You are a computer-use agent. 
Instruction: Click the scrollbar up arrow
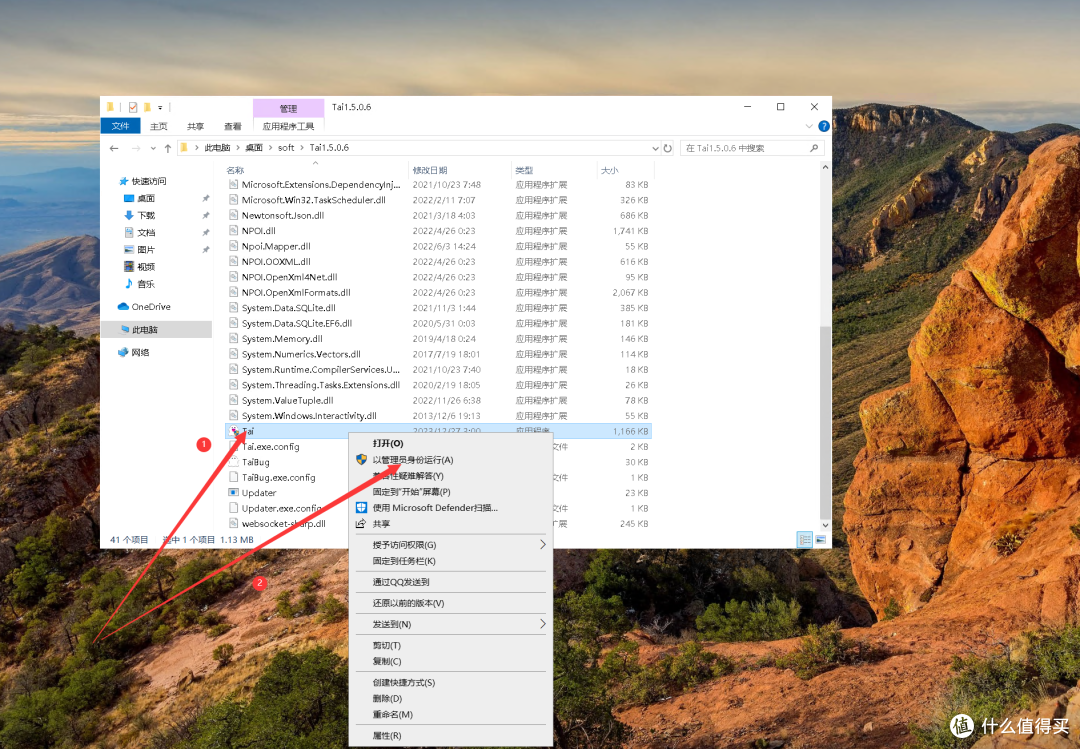pos(825,167)
